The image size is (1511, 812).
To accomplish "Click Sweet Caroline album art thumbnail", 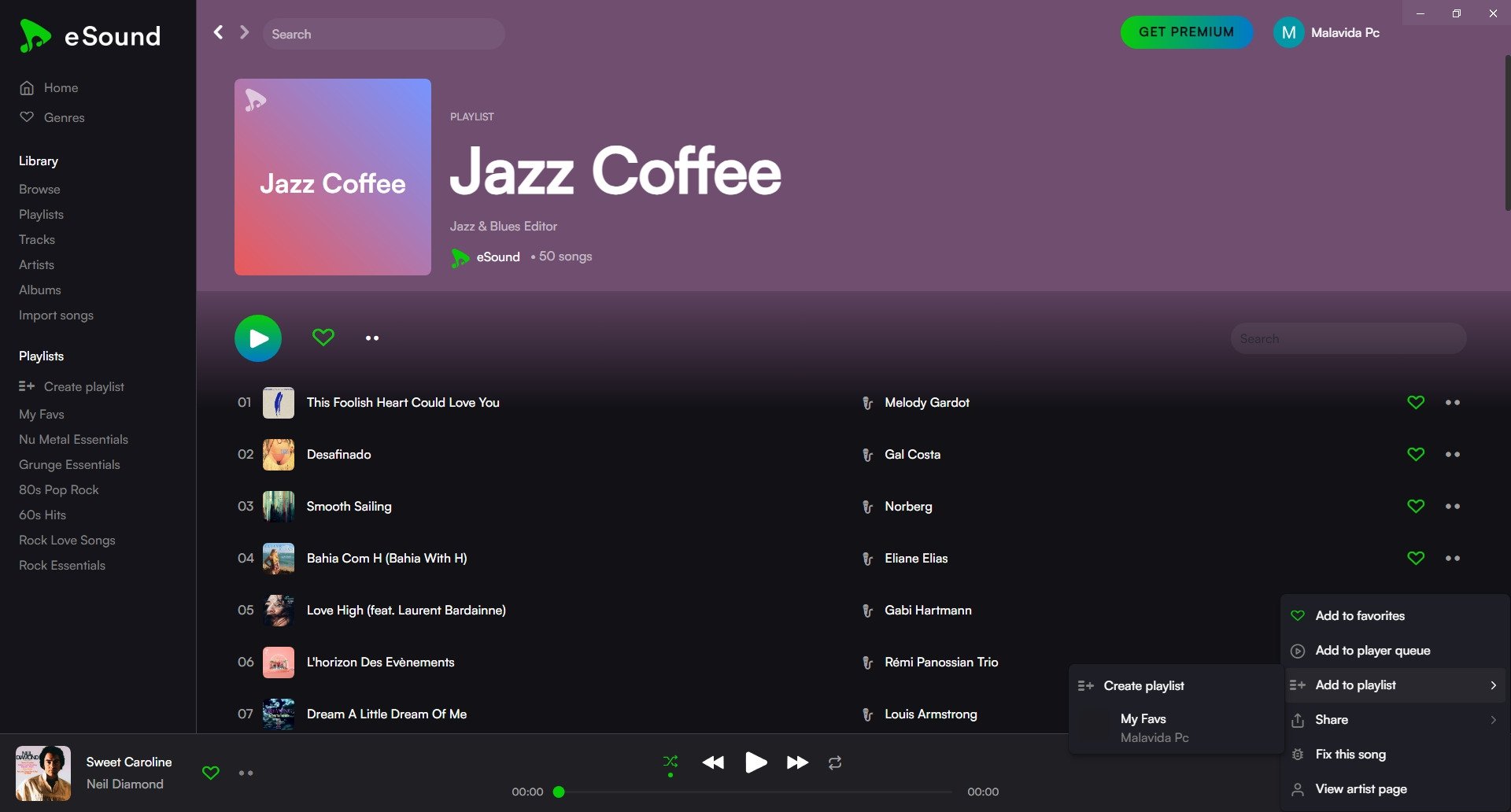I will tap(43, 773).
